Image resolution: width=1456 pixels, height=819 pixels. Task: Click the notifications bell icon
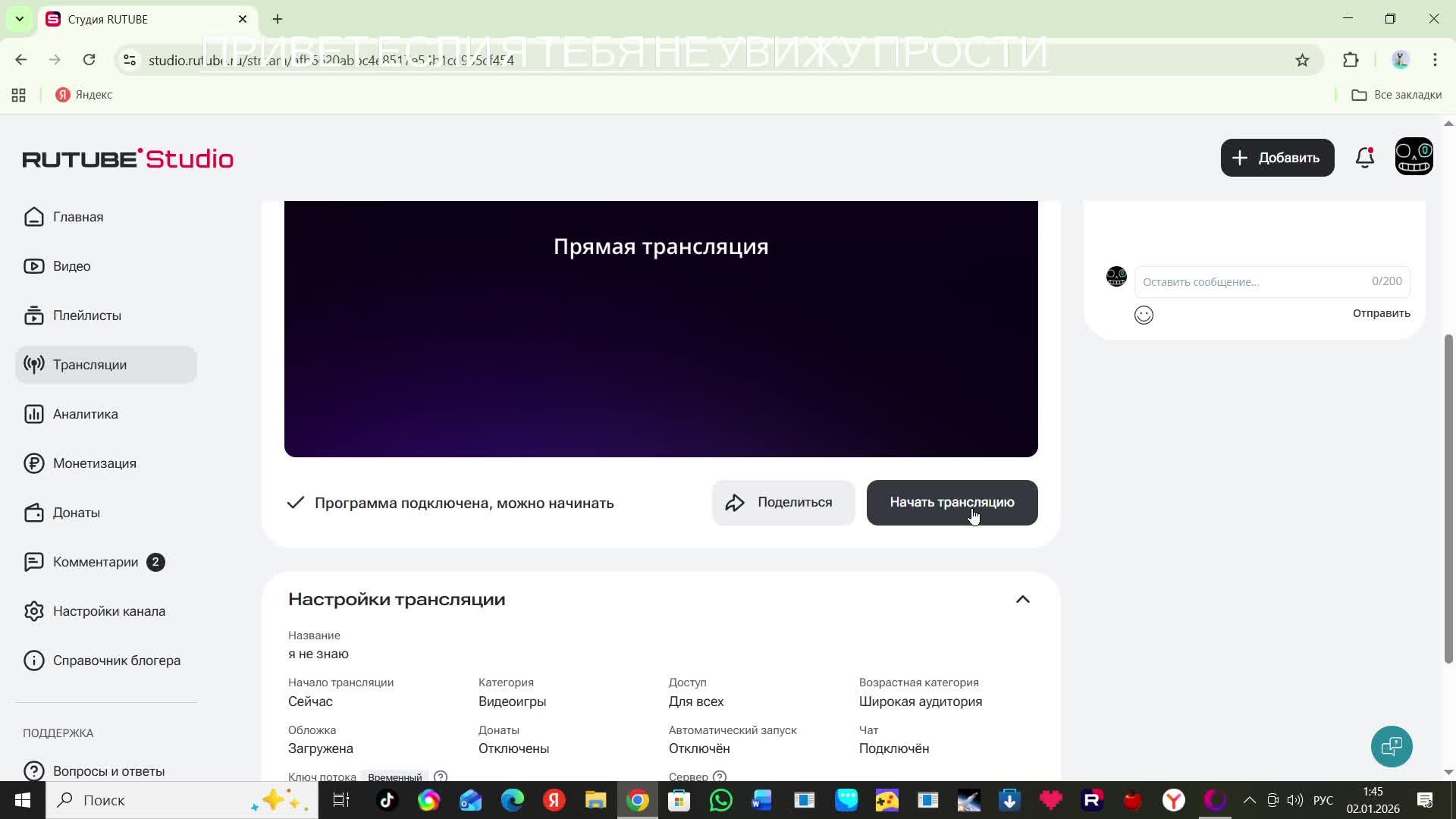tap(1364, 158)
